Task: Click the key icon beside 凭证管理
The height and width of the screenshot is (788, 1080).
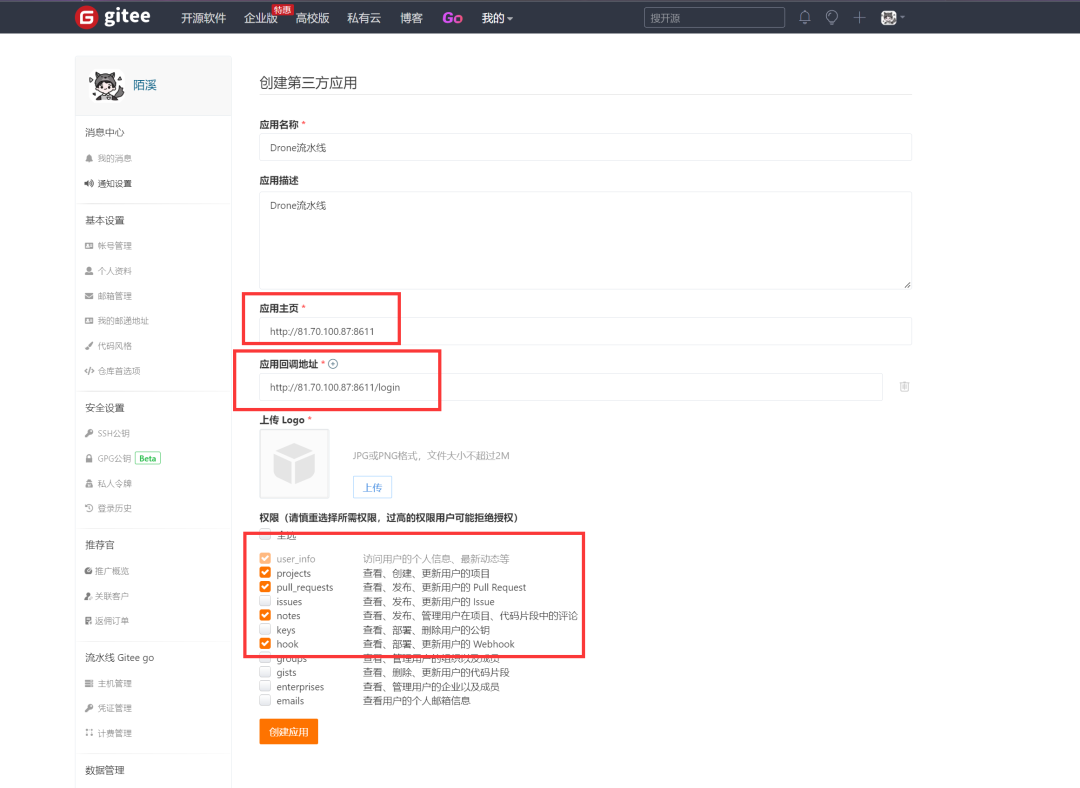Action: 89,708
